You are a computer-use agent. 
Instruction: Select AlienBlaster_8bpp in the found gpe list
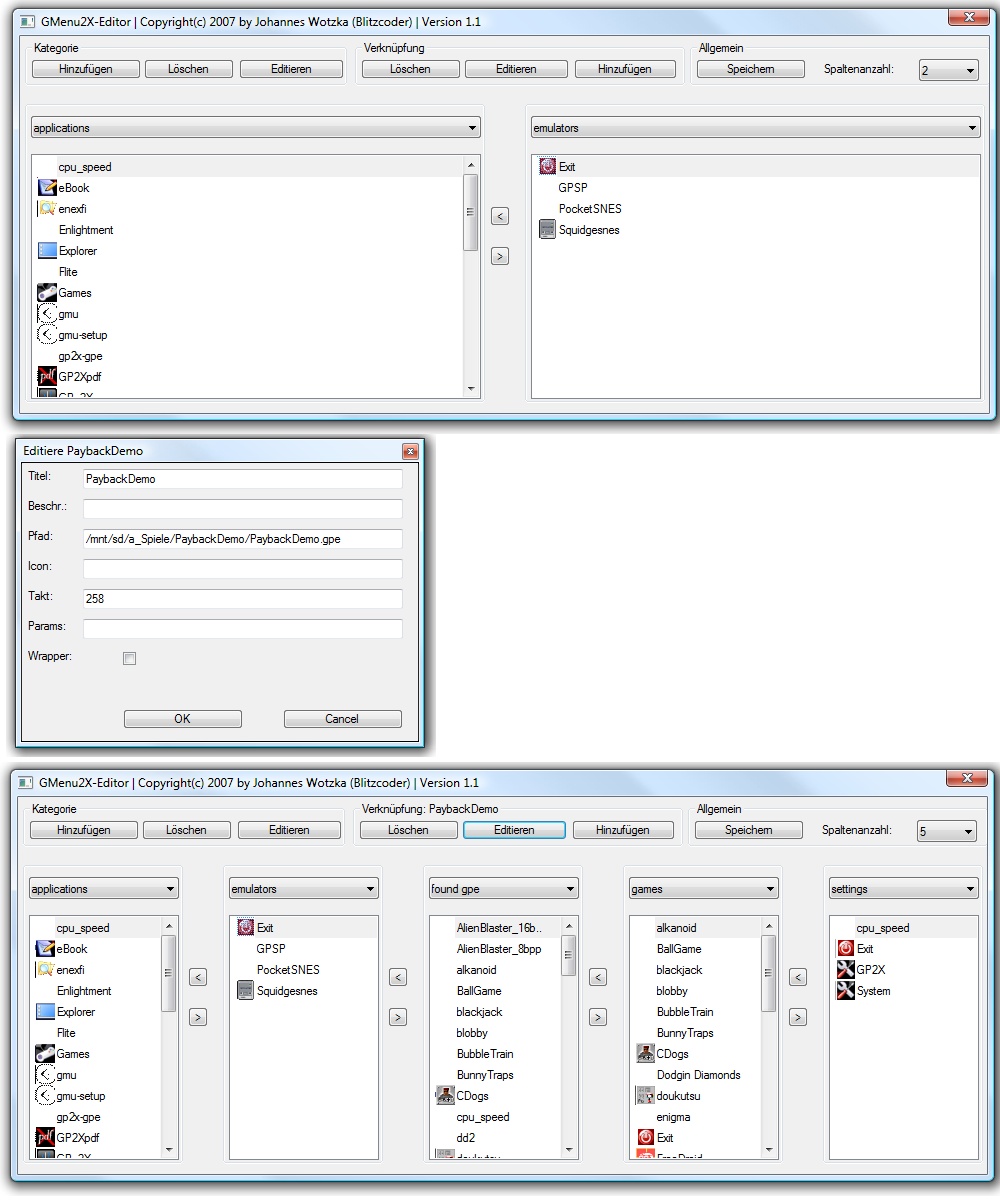click(x=498, y=949)
